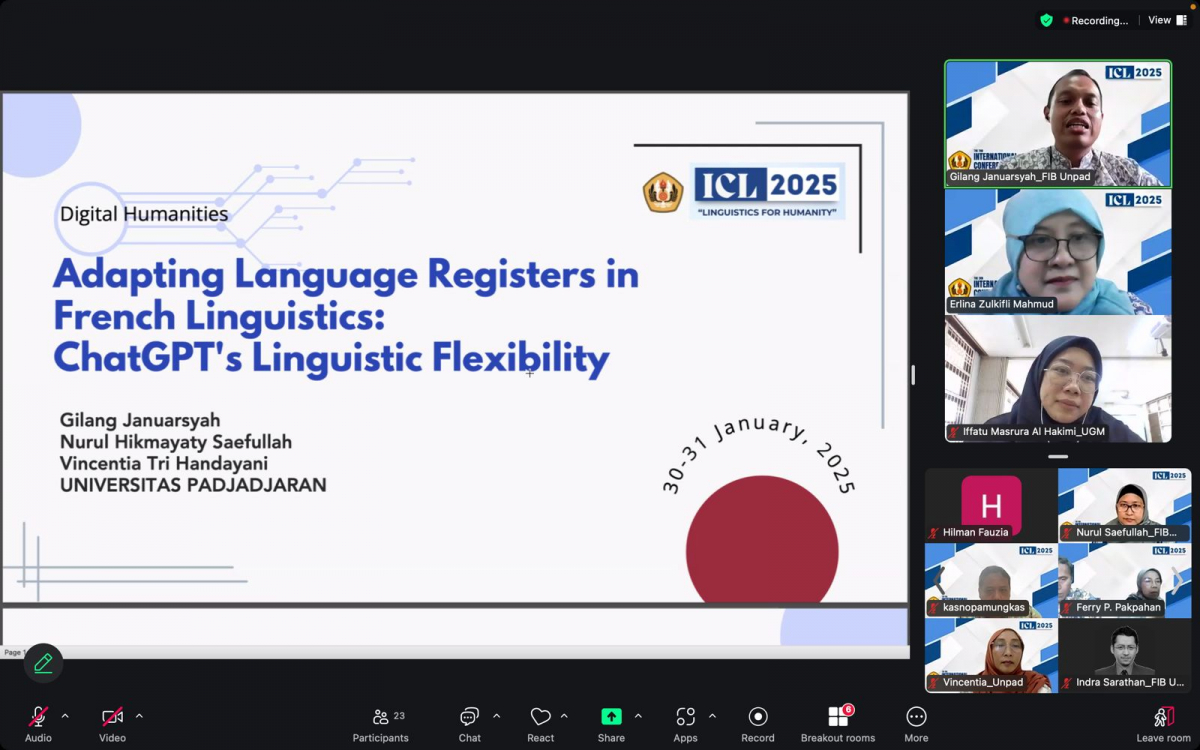Screen dimensions: 1200x750
Task: Start the Video camera button
Action: (112, 724)
